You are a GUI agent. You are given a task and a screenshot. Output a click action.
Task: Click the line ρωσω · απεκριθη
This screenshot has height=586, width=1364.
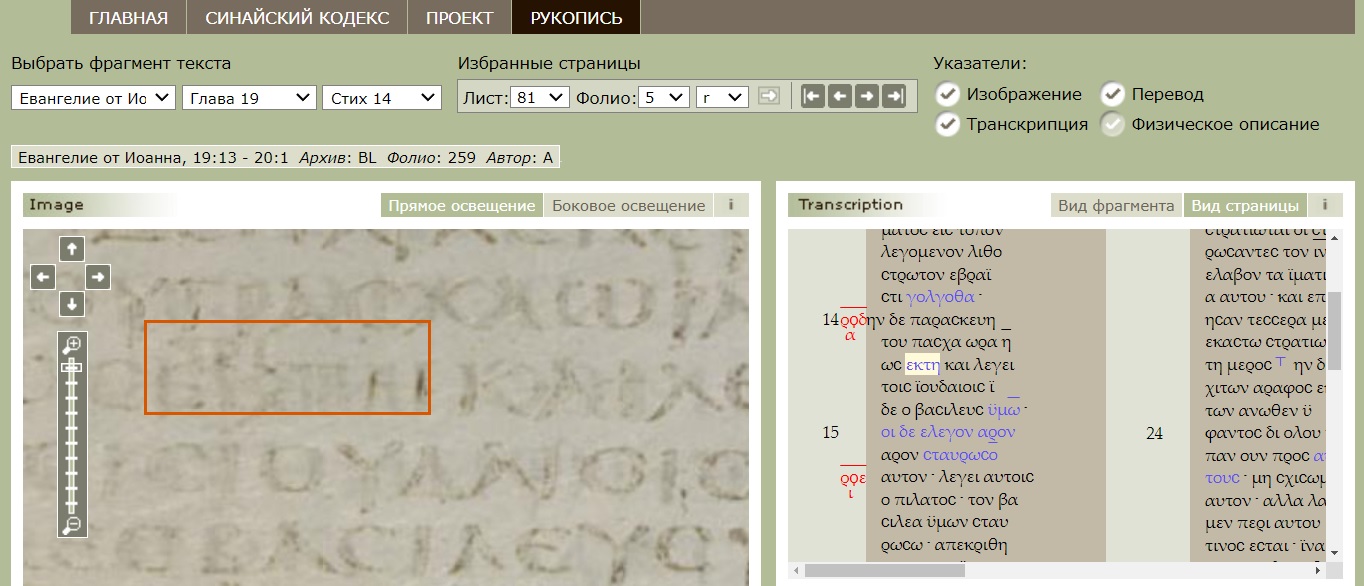[944, 545]
